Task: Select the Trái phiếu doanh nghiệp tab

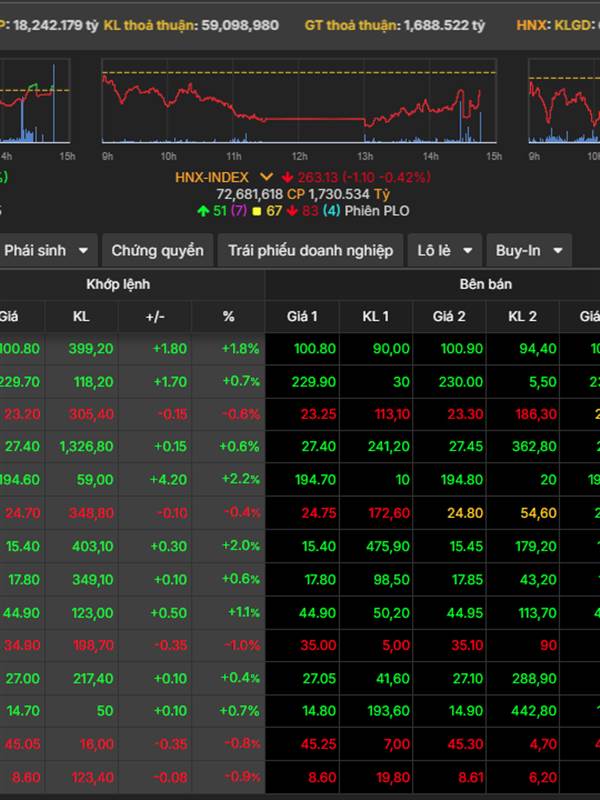Action: point(310,251)
